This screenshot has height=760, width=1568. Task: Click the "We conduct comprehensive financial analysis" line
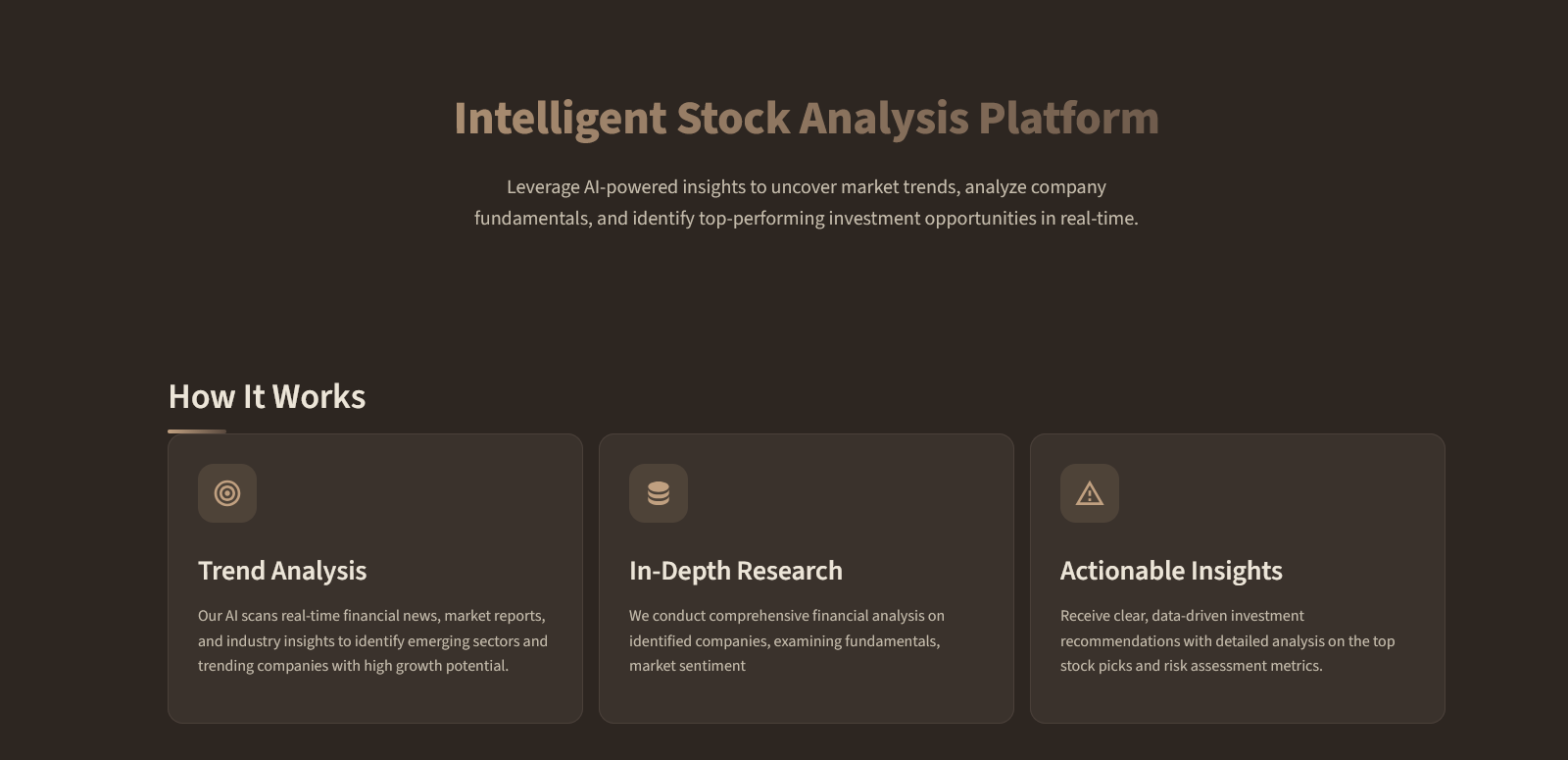(x=787, y=616)
